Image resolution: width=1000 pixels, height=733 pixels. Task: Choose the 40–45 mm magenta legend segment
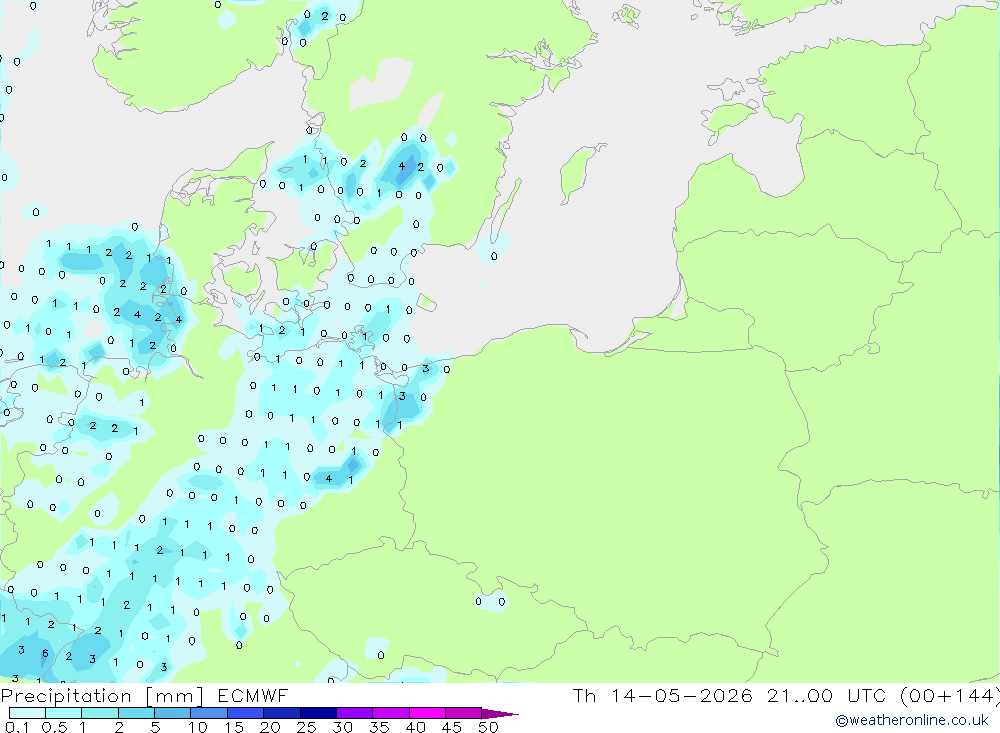coord(427,713)
